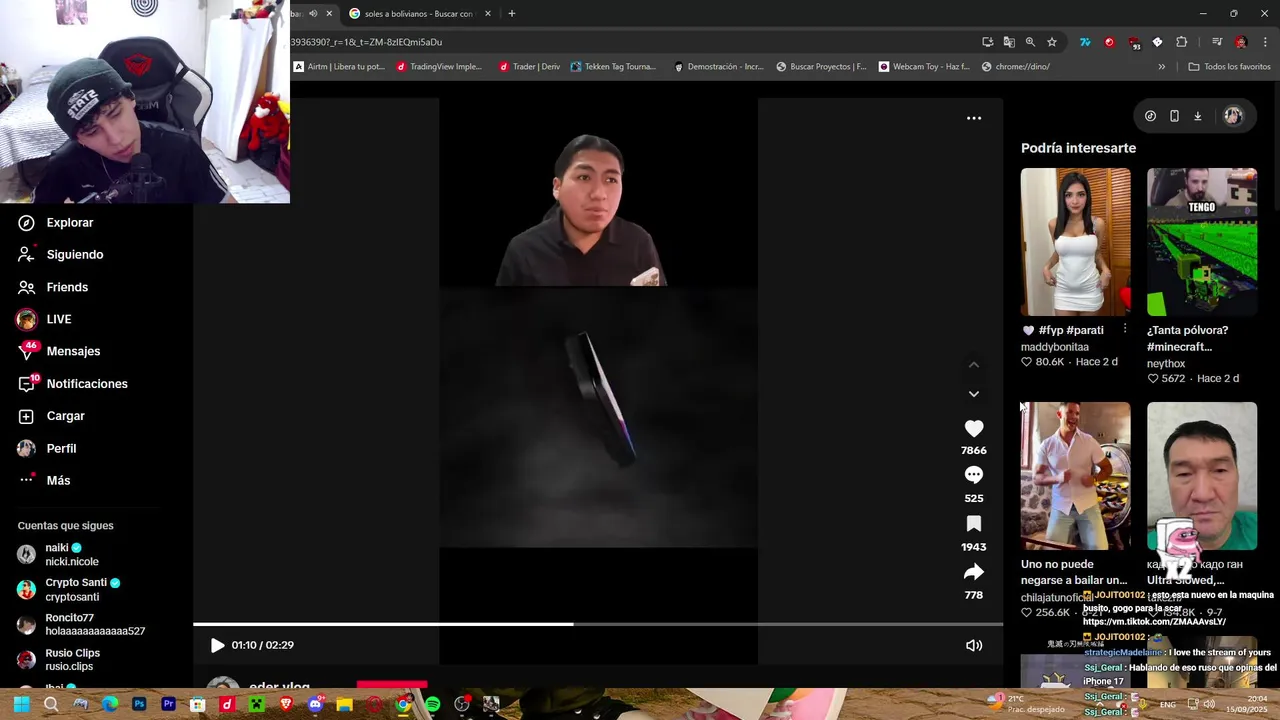This screenshot has height=720, width=1280.
Task: Click Cargar to upload a video
Action: click(51, 416)
